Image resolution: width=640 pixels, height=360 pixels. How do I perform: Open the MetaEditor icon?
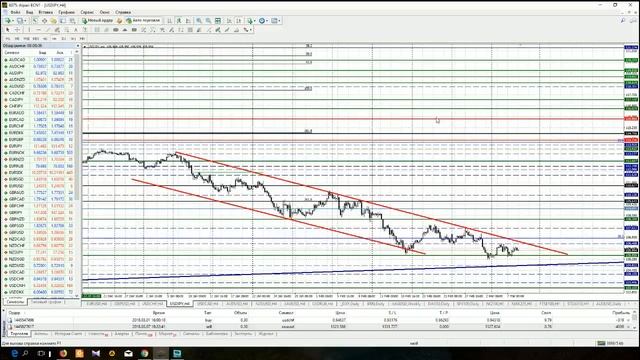tap(120, 20)
